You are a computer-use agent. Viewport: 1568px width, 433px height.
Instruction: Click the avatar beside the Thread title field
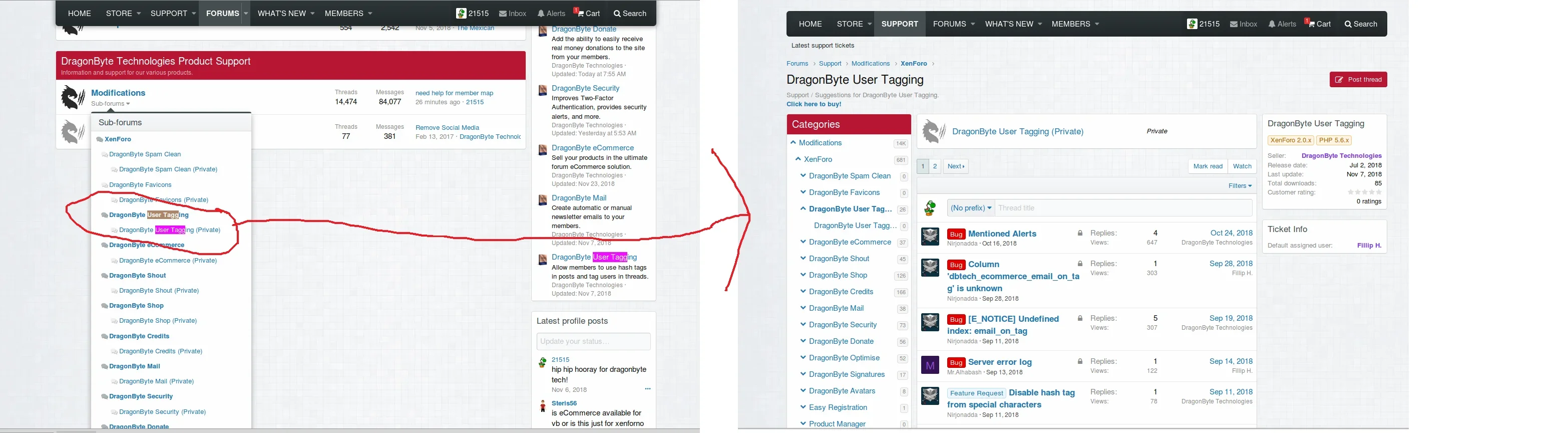pos(930,208)
